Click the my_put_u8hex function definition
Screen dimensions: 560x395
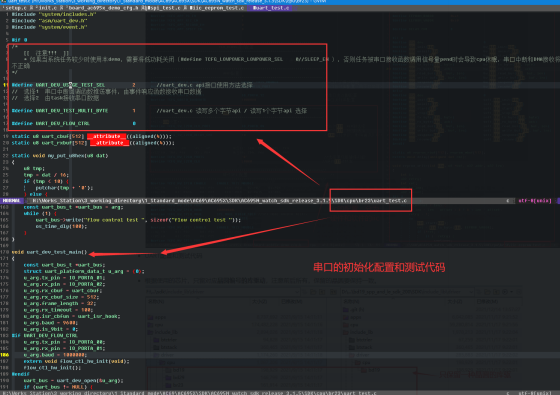(60, 156)
